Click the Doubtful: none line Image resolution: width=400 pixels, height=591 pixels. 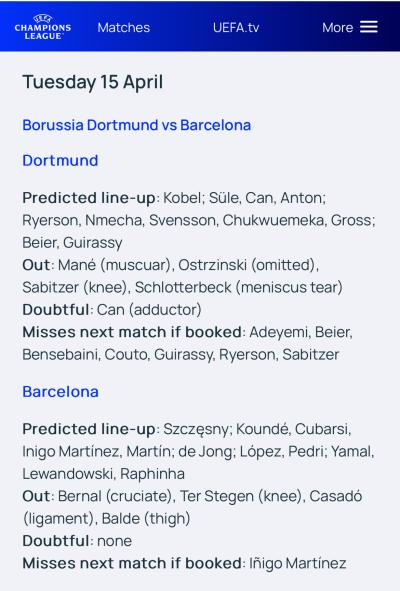coord(77,541)
